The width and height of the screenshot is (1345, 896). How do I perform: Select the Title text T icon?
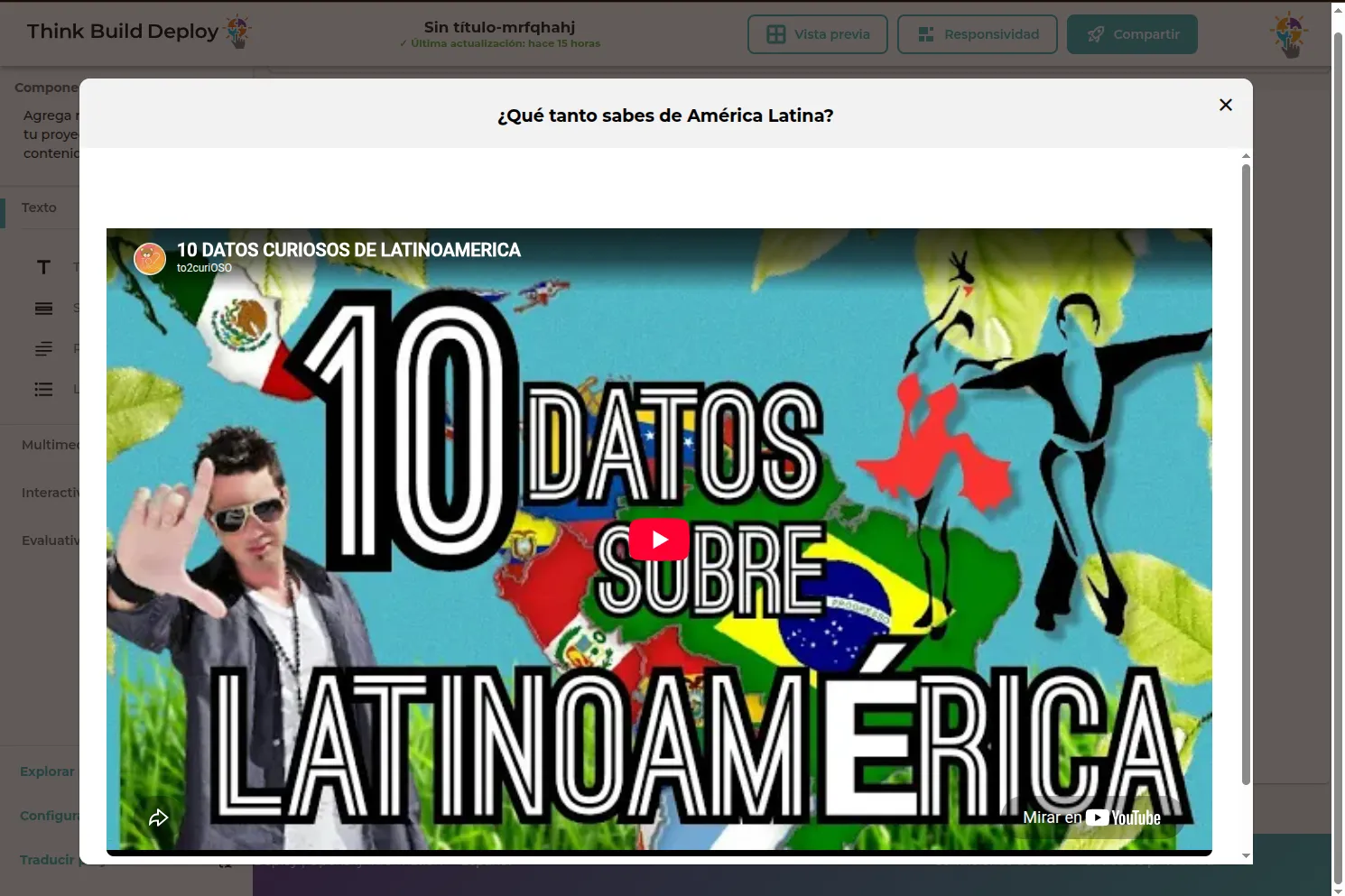click(43, 267)
